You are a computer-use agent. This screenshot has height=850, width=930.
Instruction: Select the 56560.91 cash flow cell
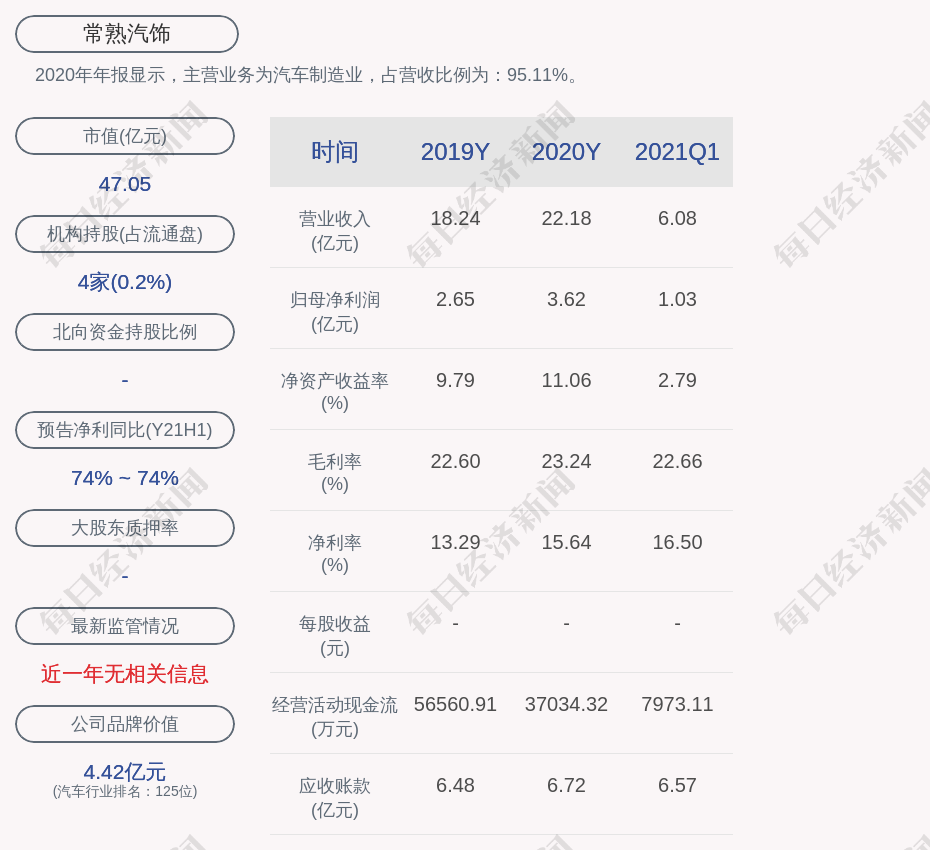tap(455, 704)
